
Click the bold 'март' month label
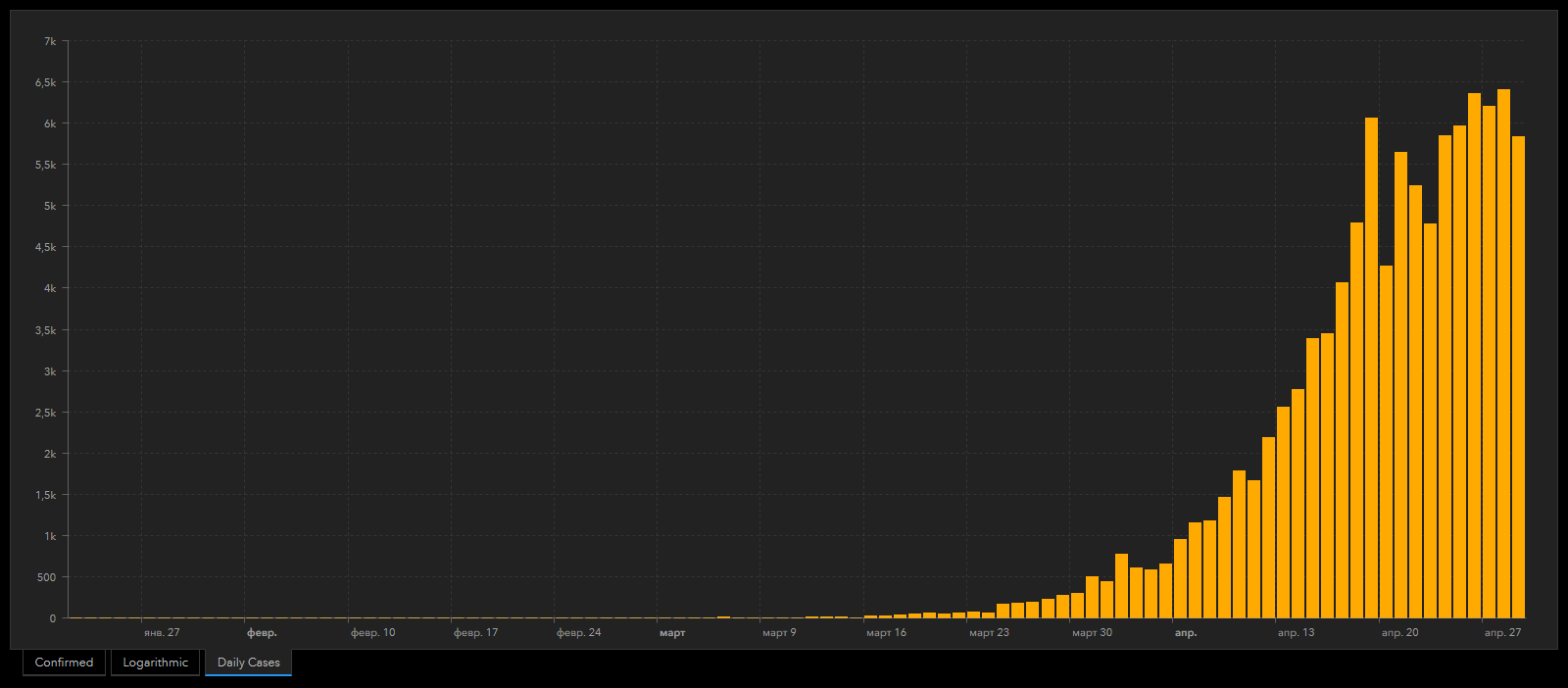click(672, 633)
